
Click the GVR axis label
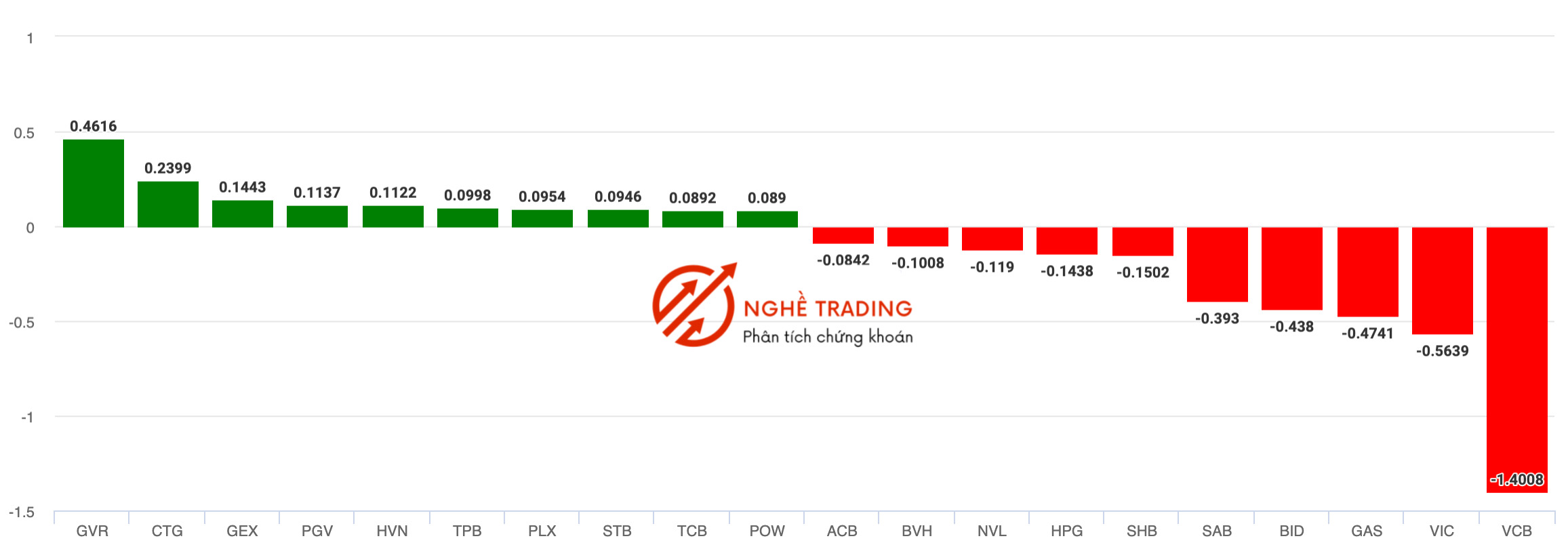pos(92,531)
